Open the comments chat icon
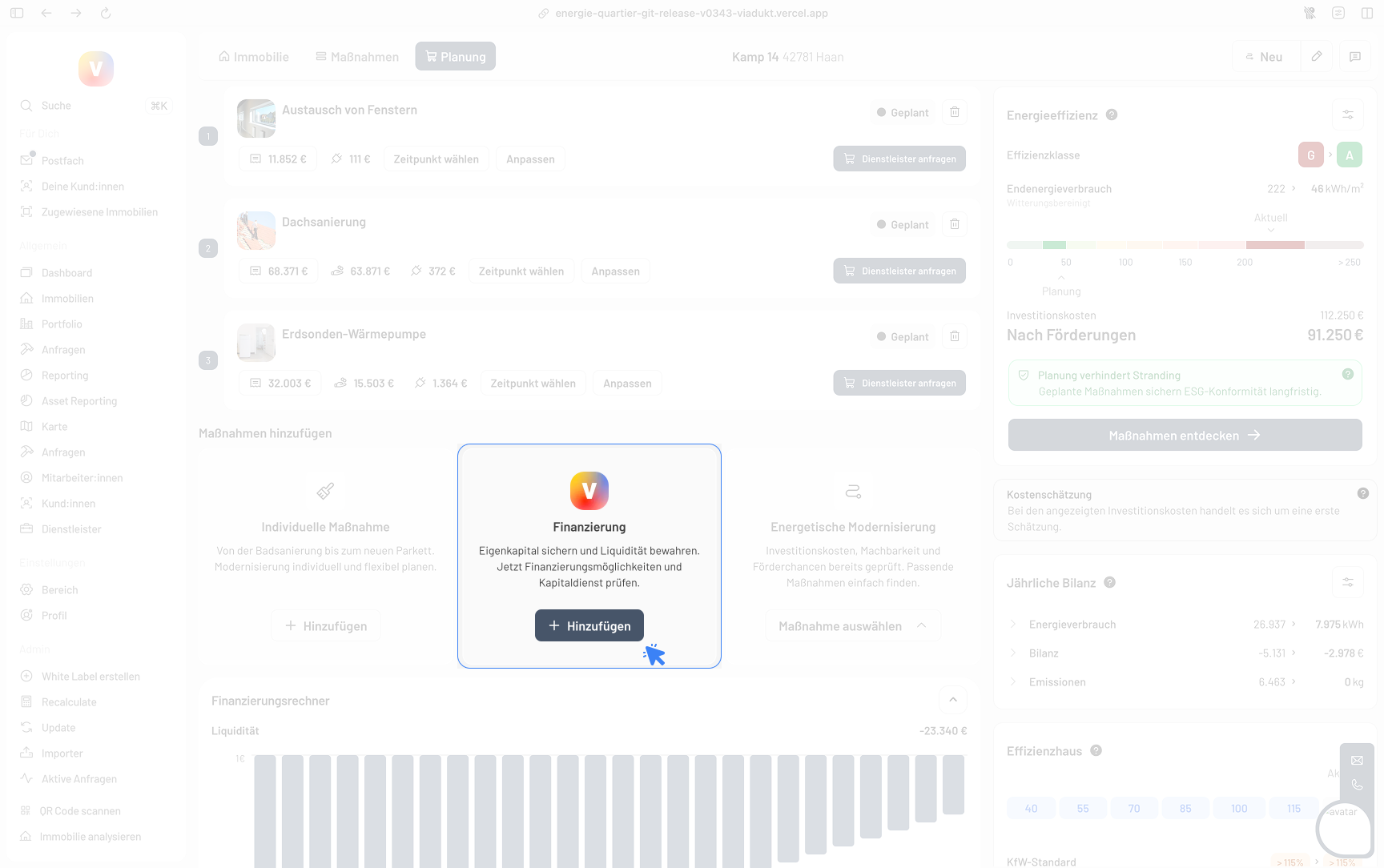 click(1354, 57)
